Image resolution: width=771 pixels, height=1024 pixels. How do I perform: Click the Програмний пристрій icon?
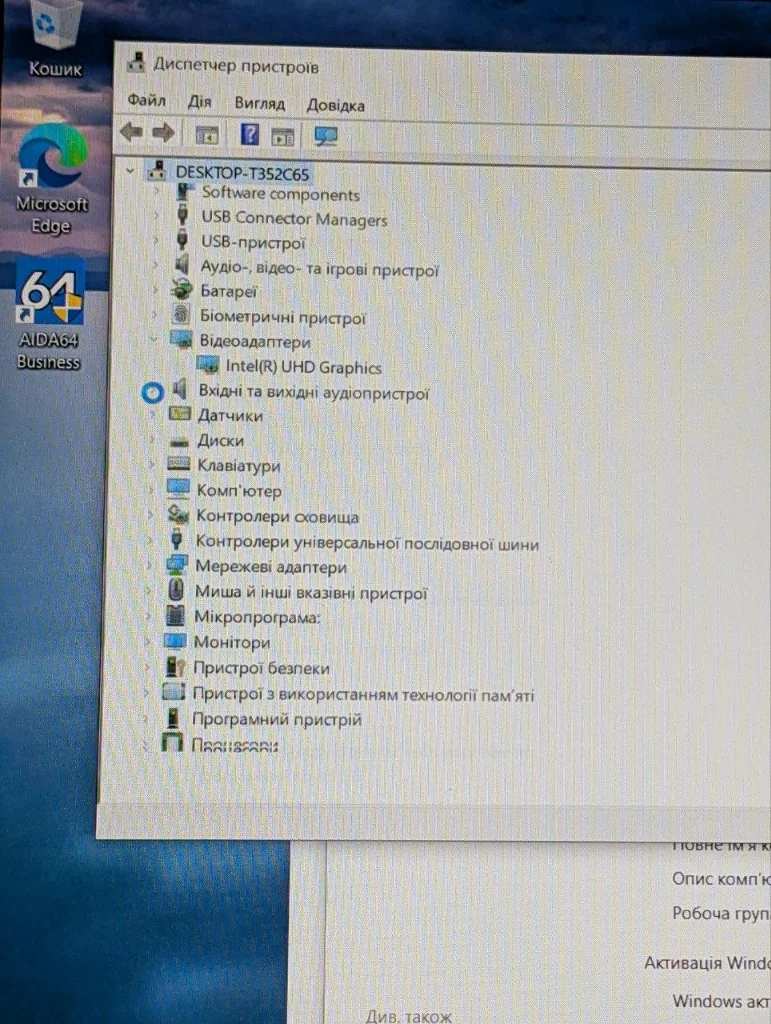tap(173, 718)
